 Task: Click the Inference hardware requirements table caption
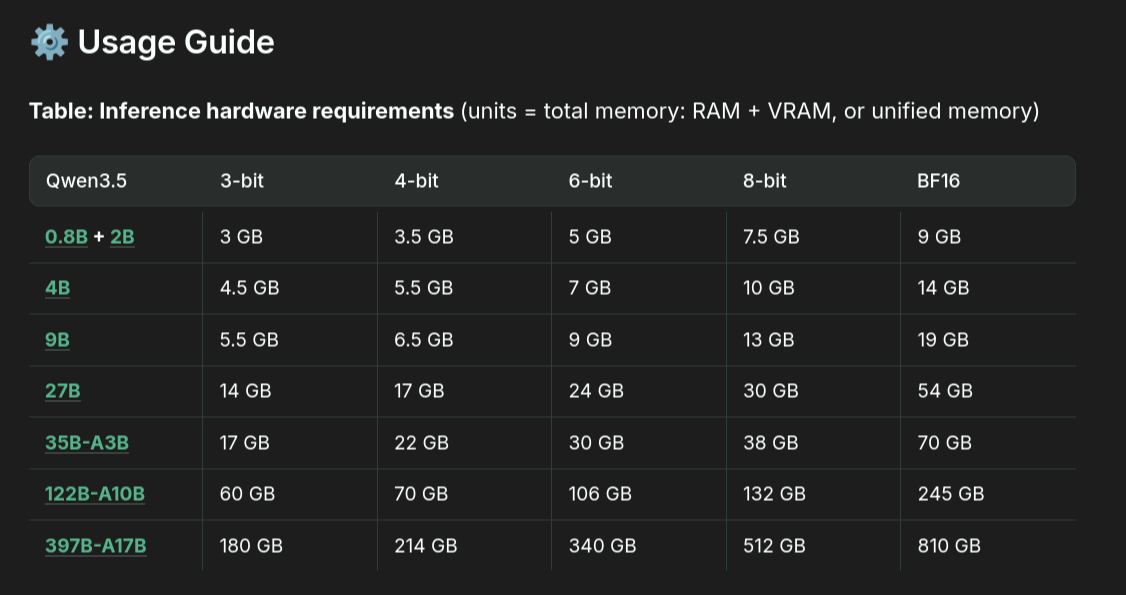241,111
